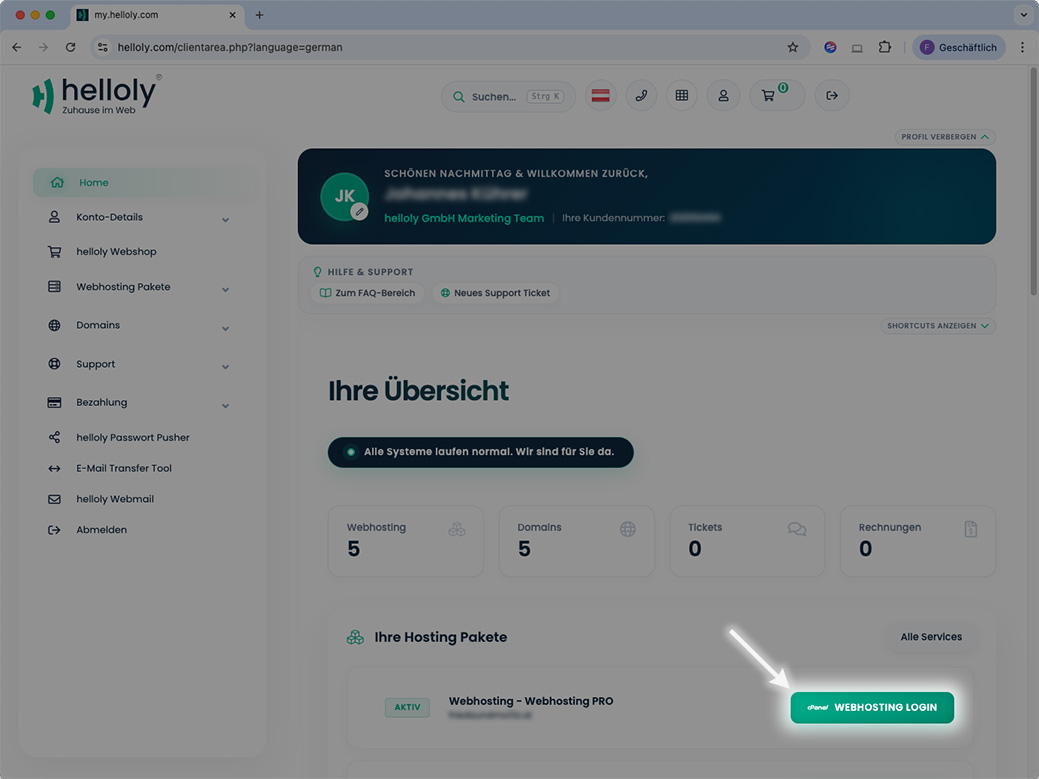Open the user profile icon in header
The height and width of the screenshot is (779, 1039).
tap(723, 95)
